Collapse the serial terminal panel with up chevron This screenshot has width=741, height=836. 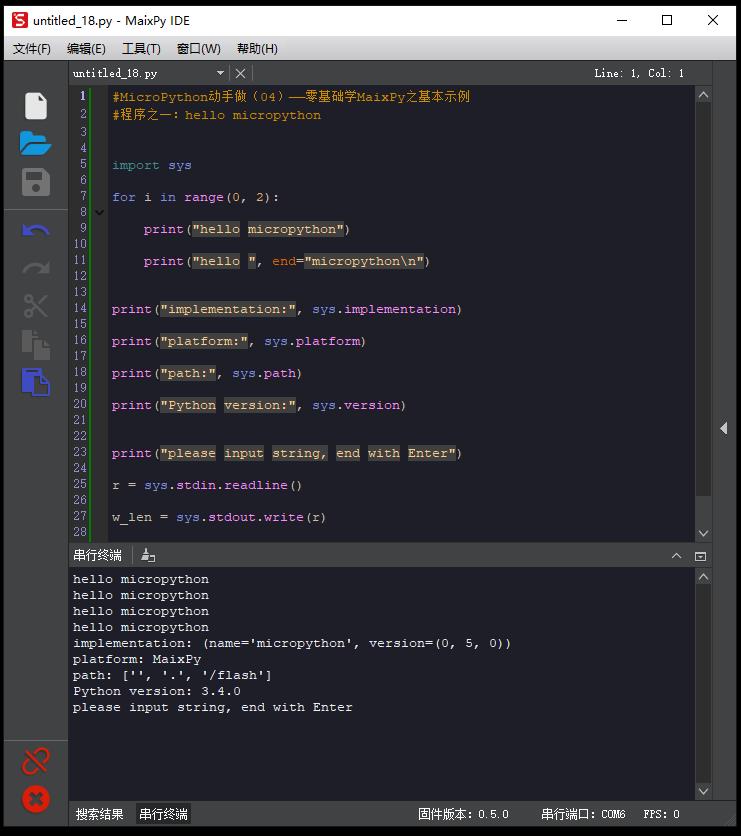(676, 556)
